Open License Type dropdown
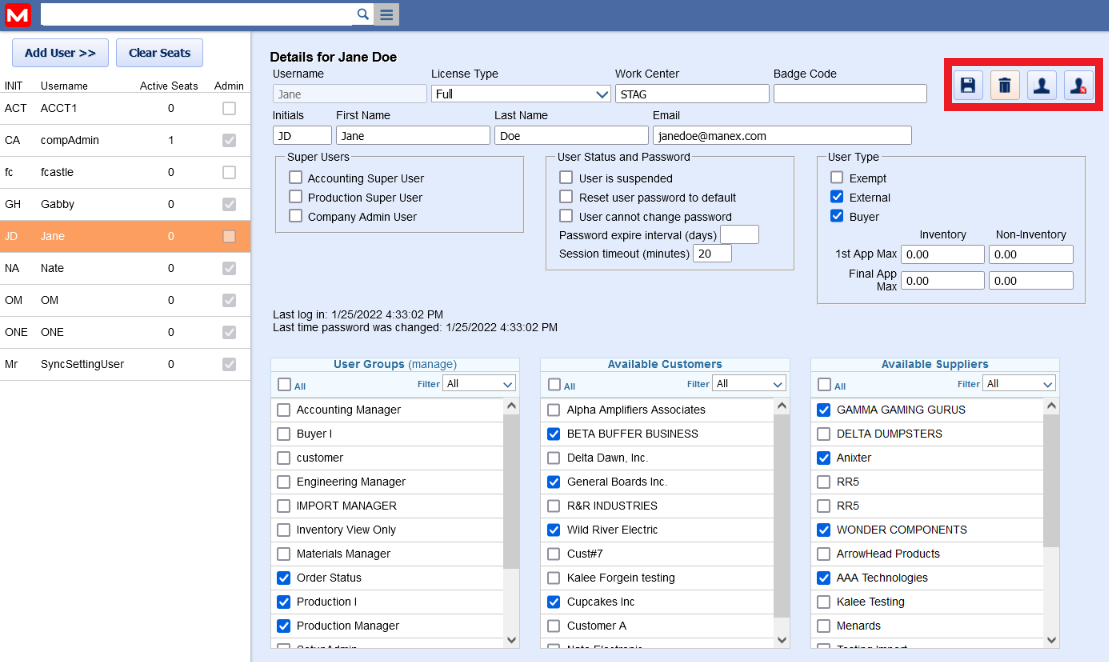Image resolution: width=1109 pixels, height=662 pixels. (521, 94)
